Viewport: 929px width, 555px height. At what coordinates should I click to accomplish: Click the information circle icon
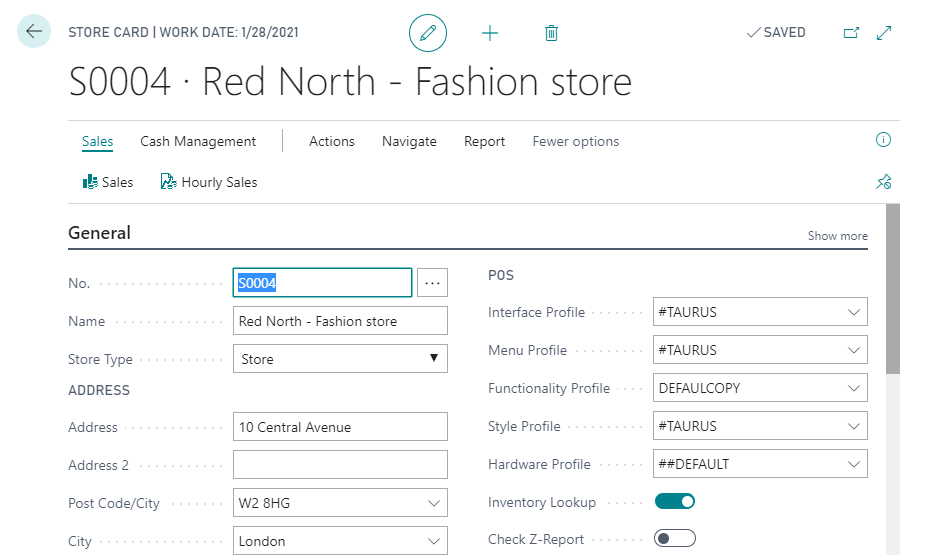(x=883, y=140)
